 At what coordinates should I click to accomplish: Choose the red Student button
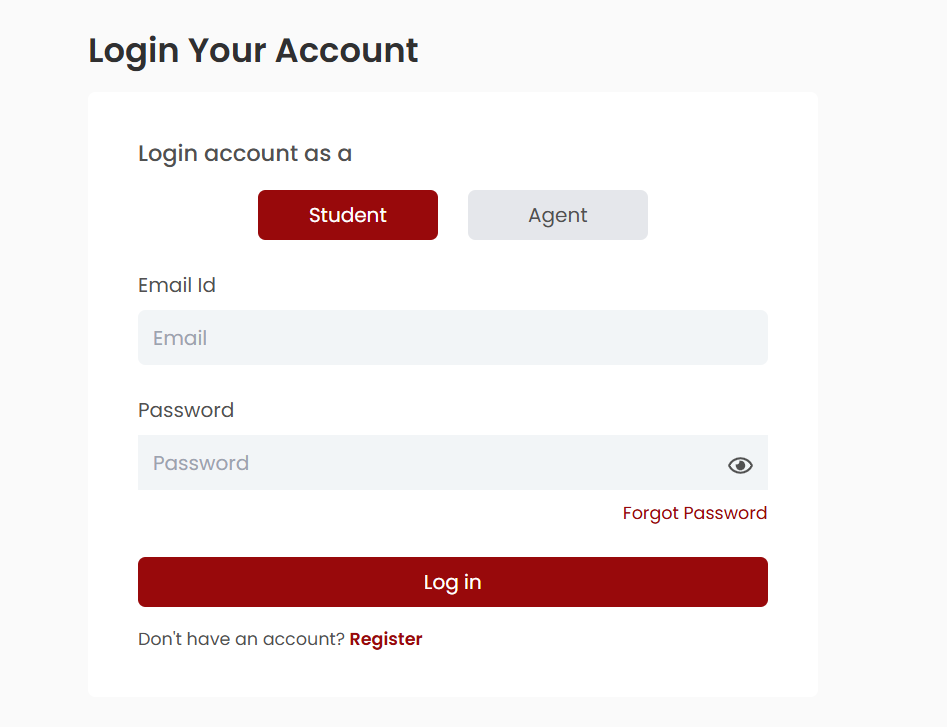click(x=348, y=215)
